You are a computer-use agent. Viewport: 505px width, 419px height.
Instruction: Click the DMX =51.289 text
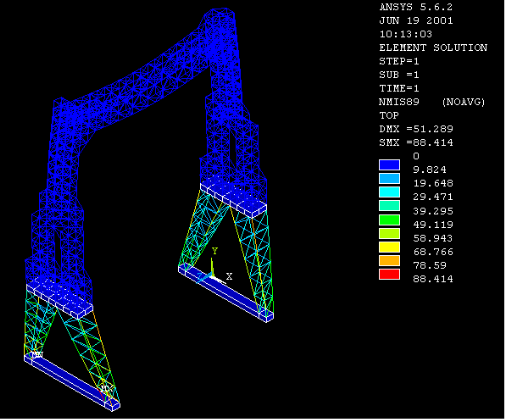416,129
